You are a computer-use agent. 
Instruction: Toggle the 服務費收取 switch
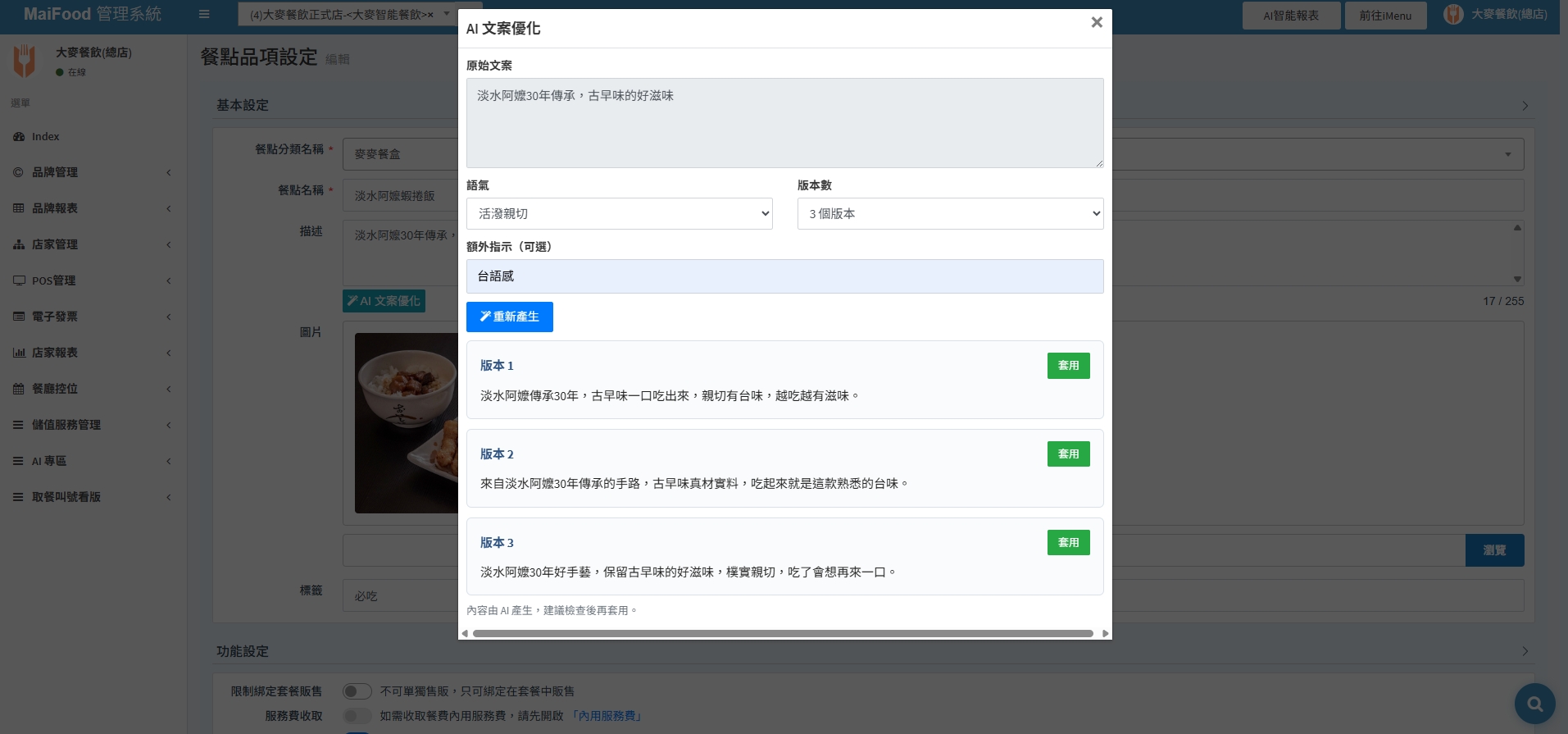(x=357, y=716)
